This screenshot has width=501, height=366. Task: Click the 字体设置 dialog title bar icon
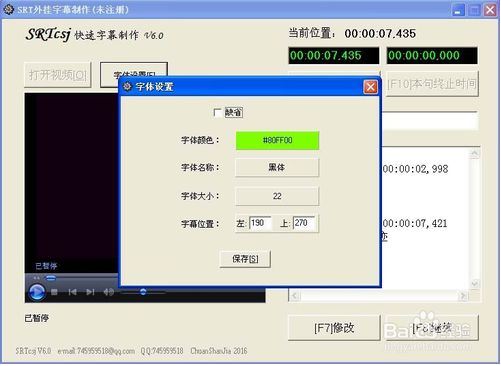tap(127, 87)
